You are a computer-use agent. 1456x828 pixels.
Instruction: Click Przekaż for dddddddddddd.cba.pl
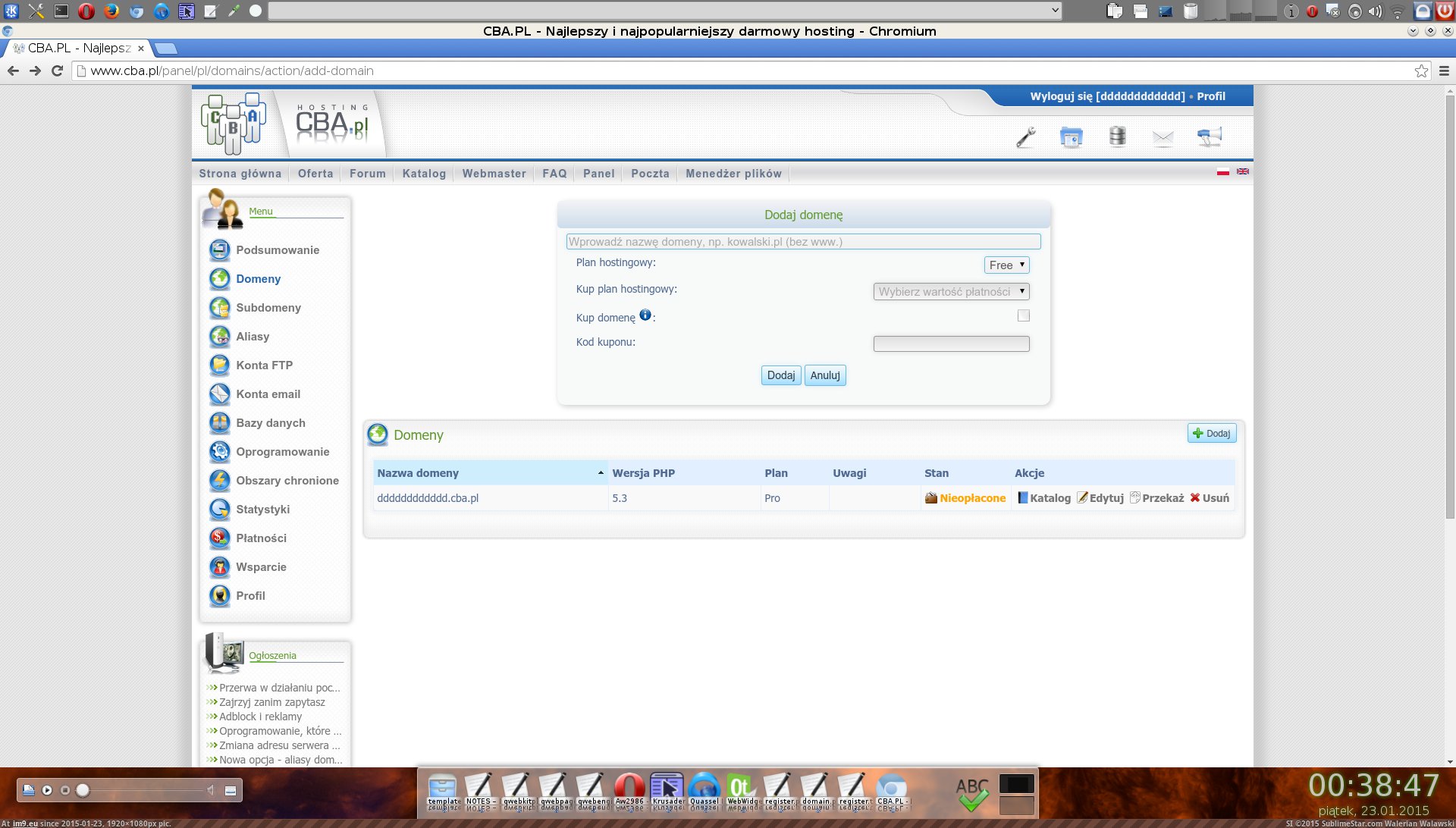(1157, 498)
